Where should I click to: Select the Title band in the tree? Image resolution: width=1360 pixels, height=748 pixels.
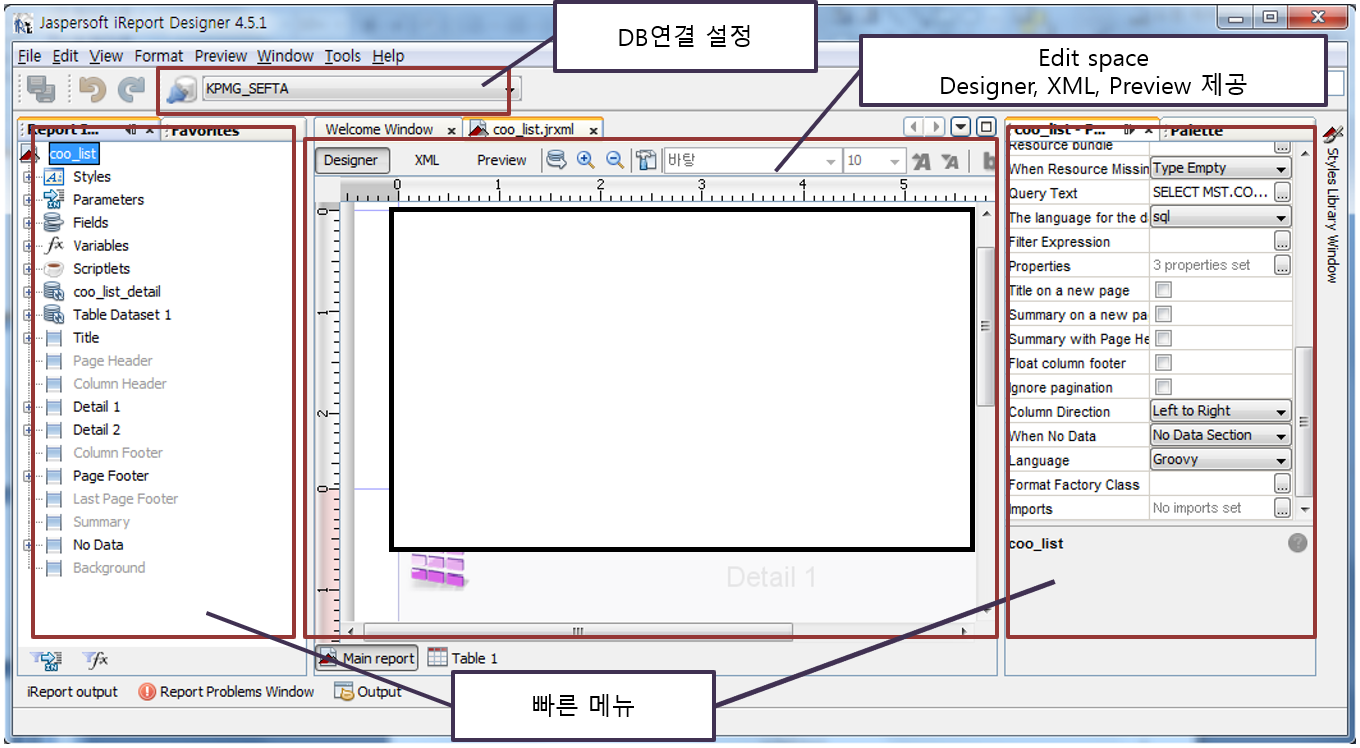[86, 338]
